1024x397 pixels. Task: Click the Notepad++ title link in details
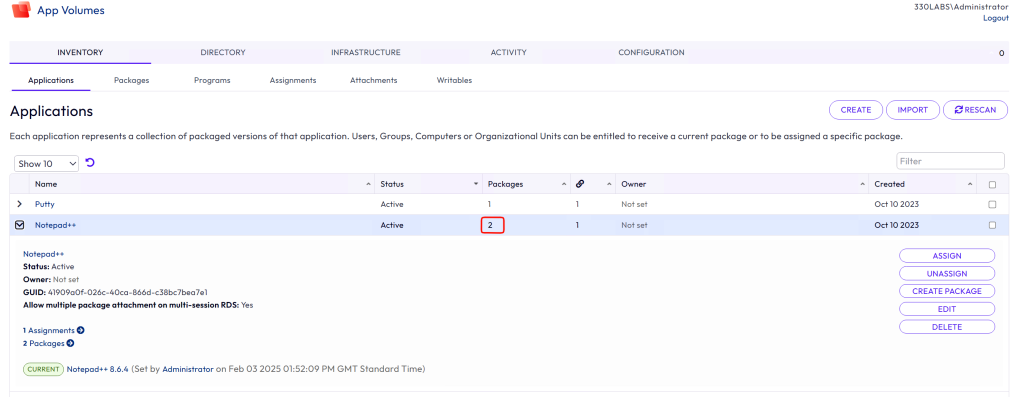(44, 253)
